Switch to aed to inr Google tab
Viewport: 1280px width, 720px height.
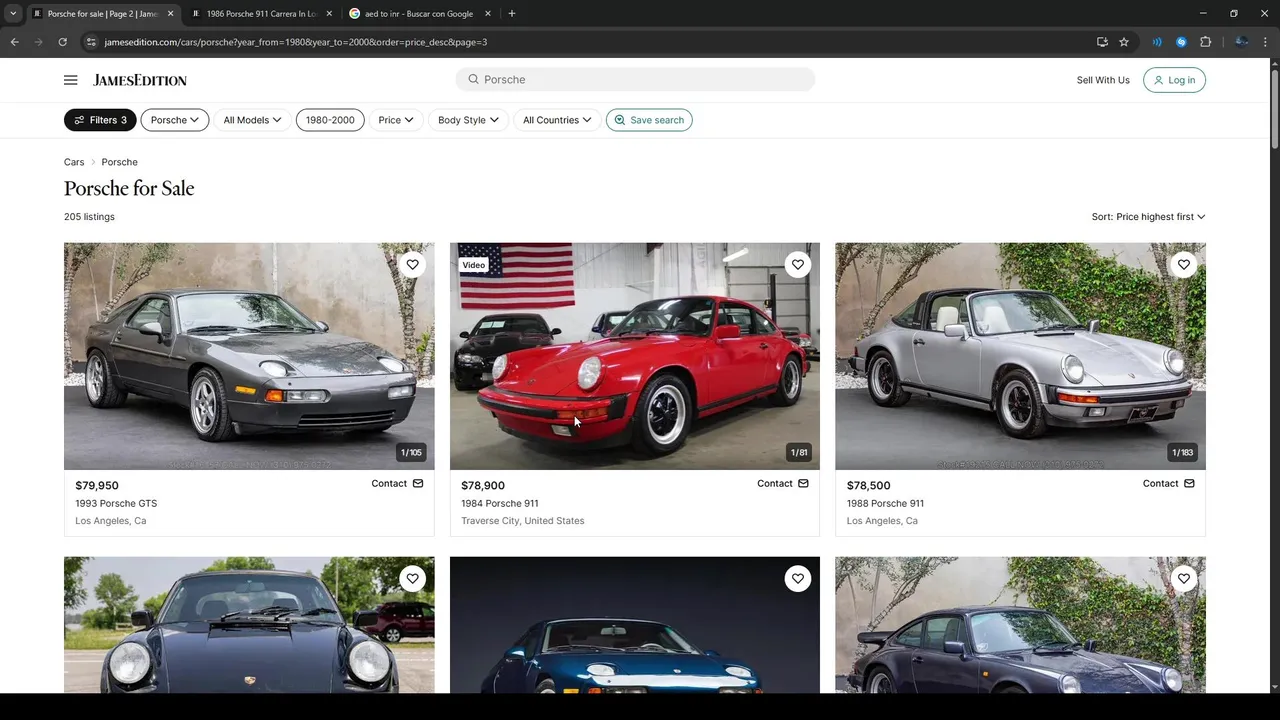click(420, 14)
